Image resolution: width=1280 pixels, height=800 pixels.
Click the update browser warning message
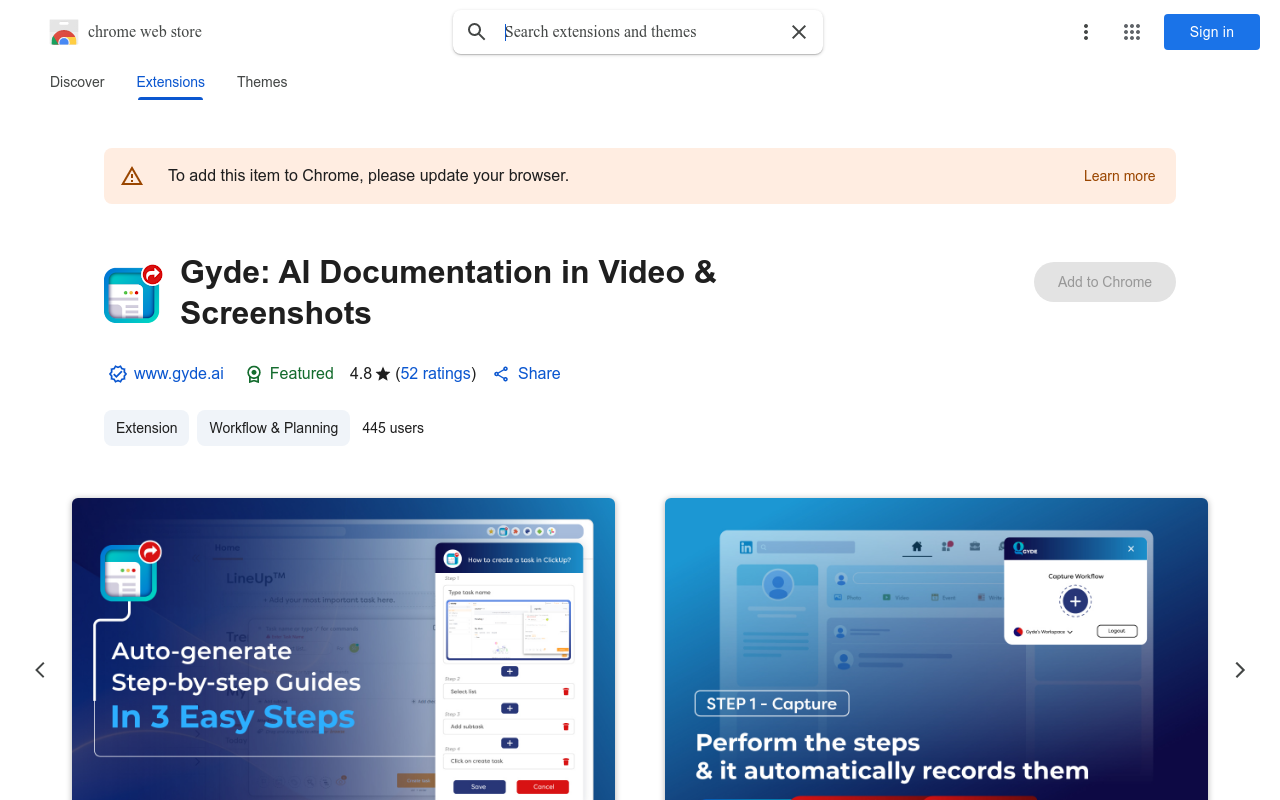pyautogui.click(x=368, y=176)
